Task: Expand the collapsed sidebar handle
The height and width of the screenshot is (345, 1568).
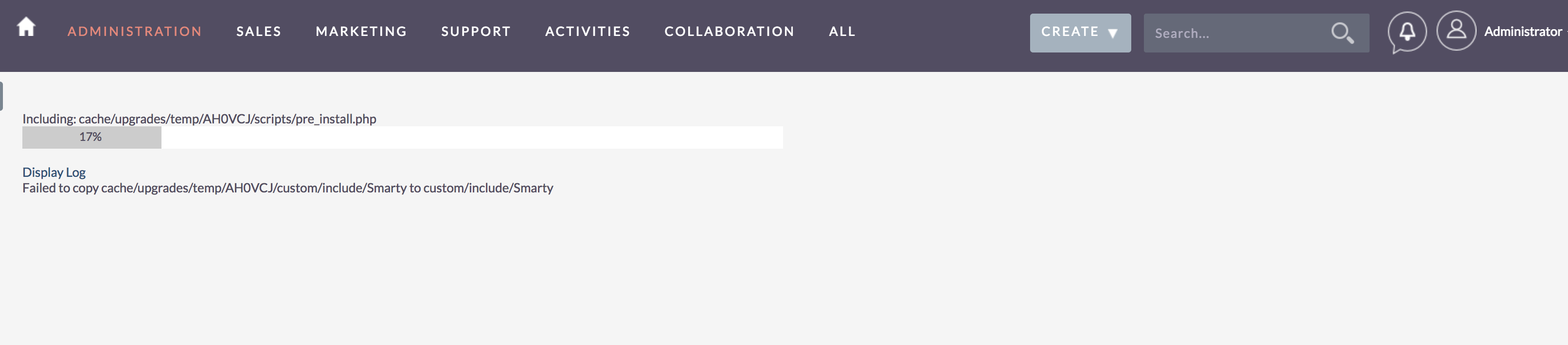Action: click(1, 96)
